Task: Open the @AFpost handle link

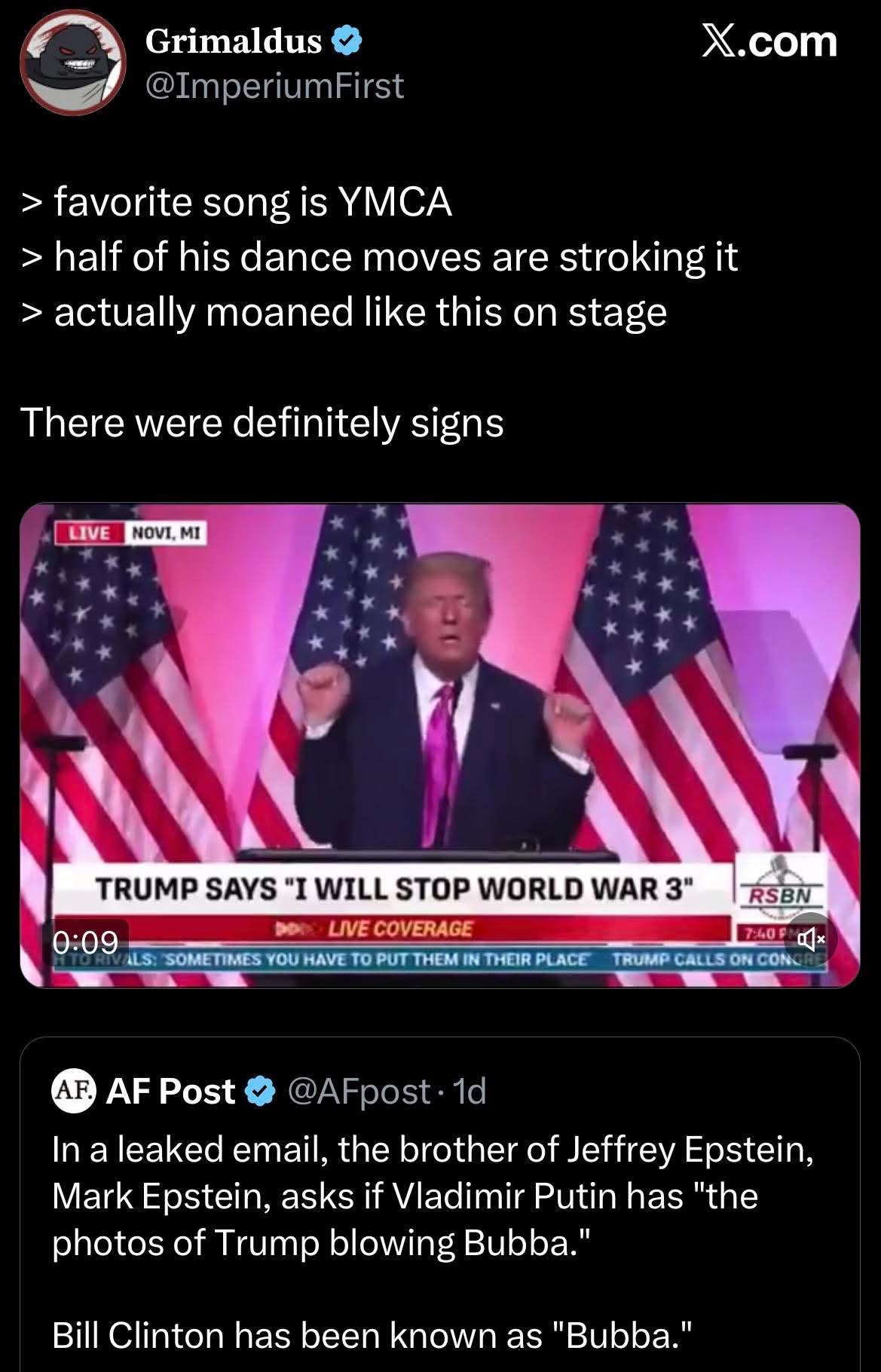Action: click(359, 1091)
